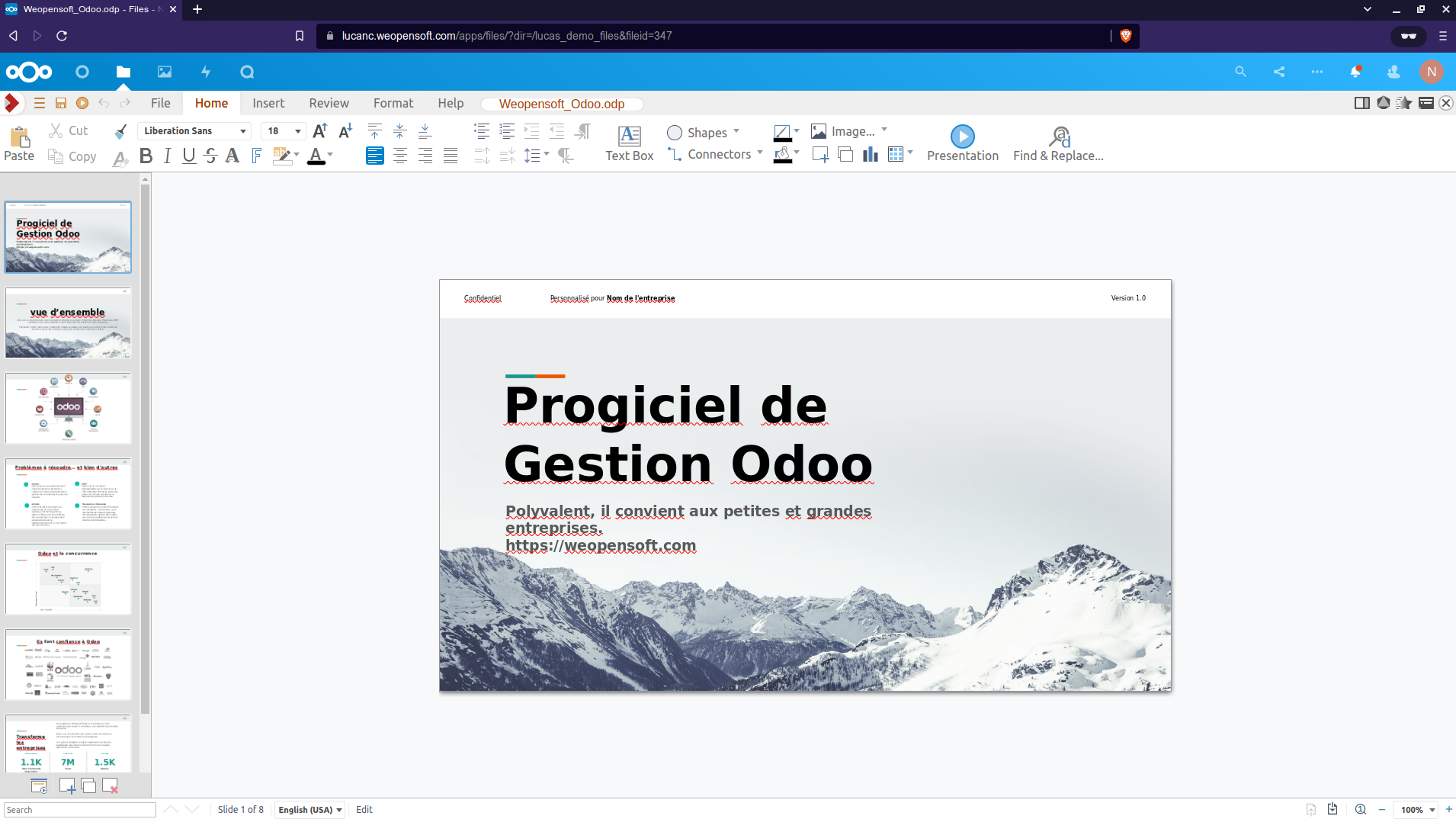Click the Search input field
The width and height of the screenshot is (1456, 819).
point(79,810)
